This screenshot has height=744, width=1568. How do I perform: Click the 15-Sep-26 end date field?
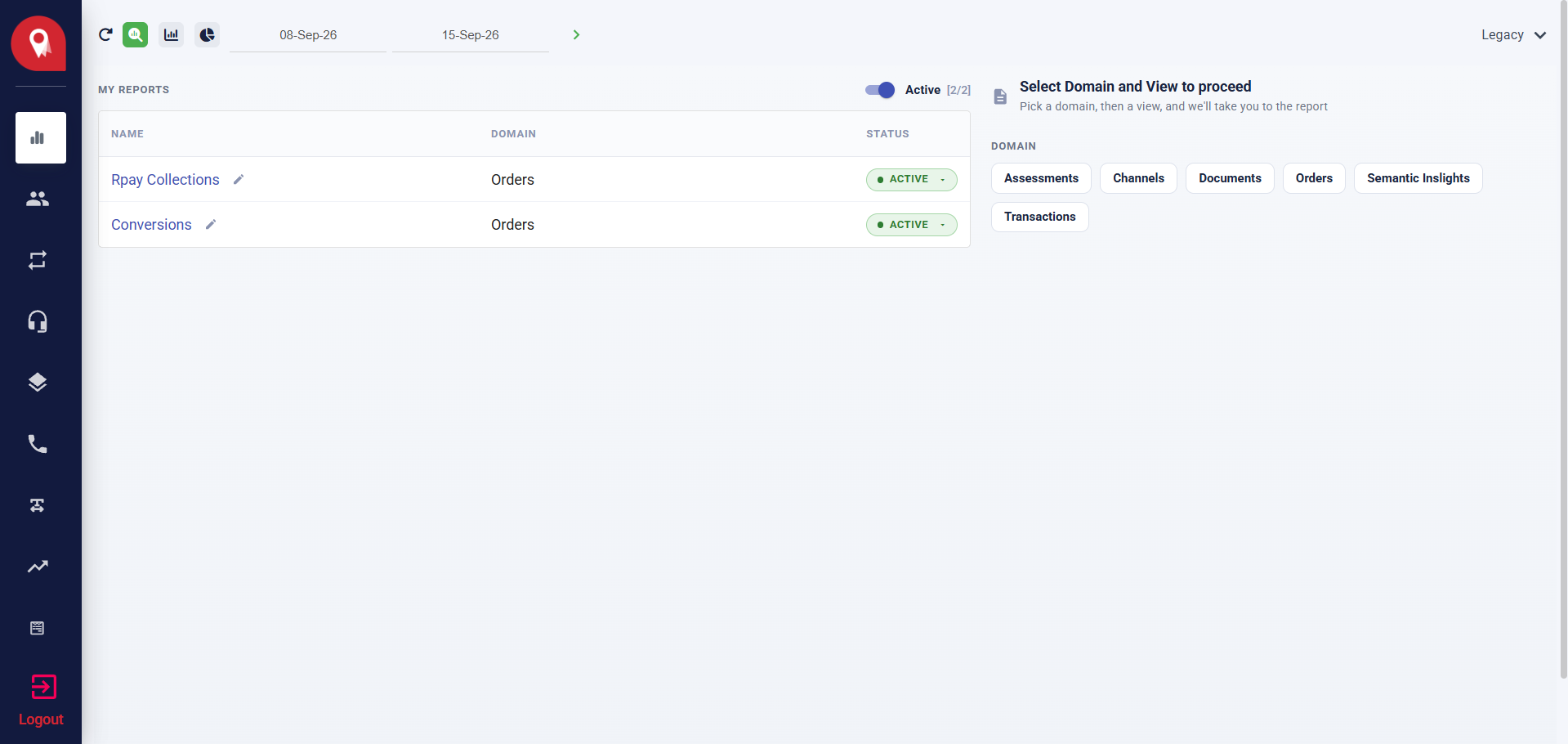[x=471, y=35]
